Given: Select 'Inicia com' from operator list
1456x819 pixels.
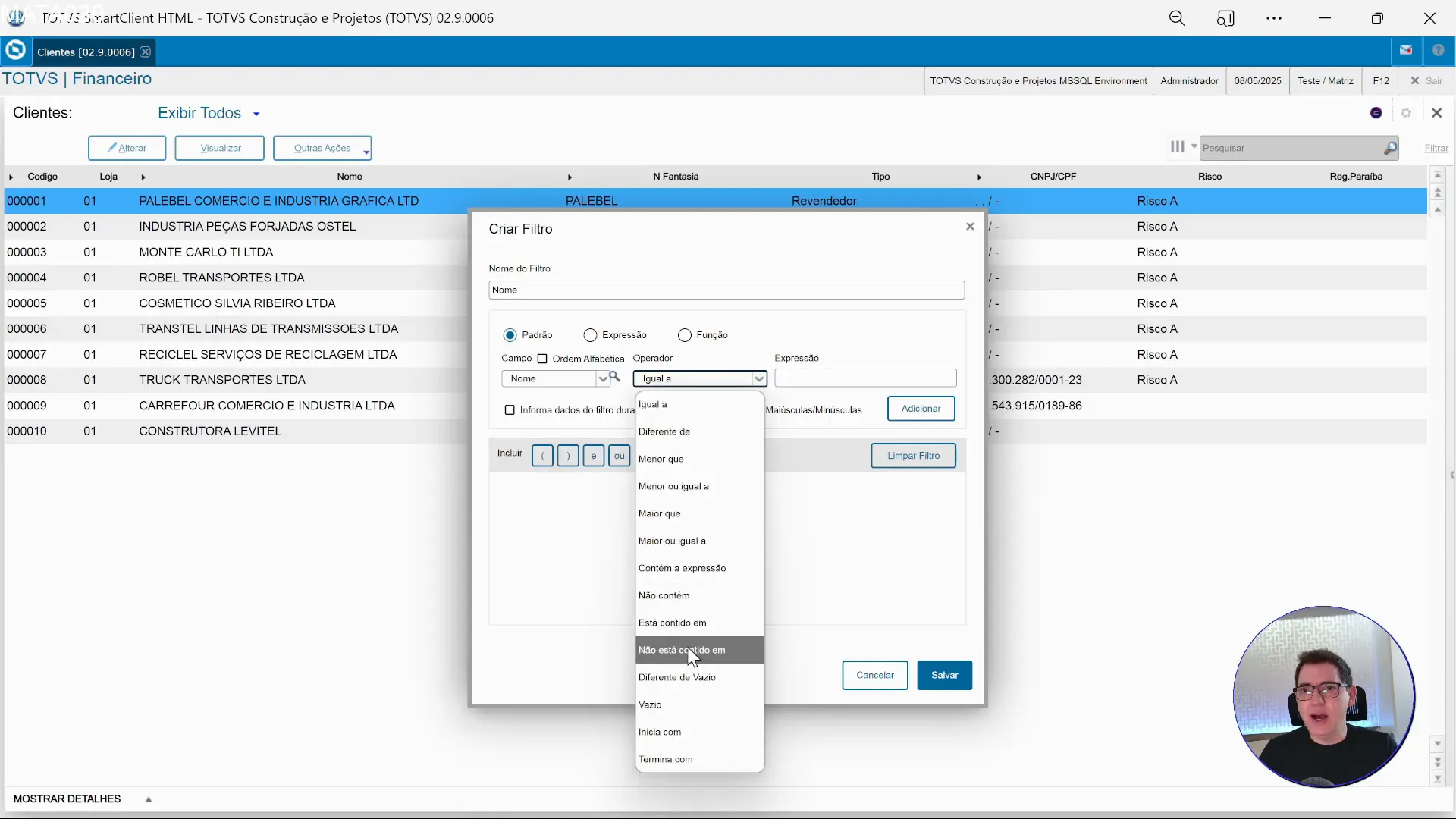Looking at the screenshot, I should [x=660, y=732].
